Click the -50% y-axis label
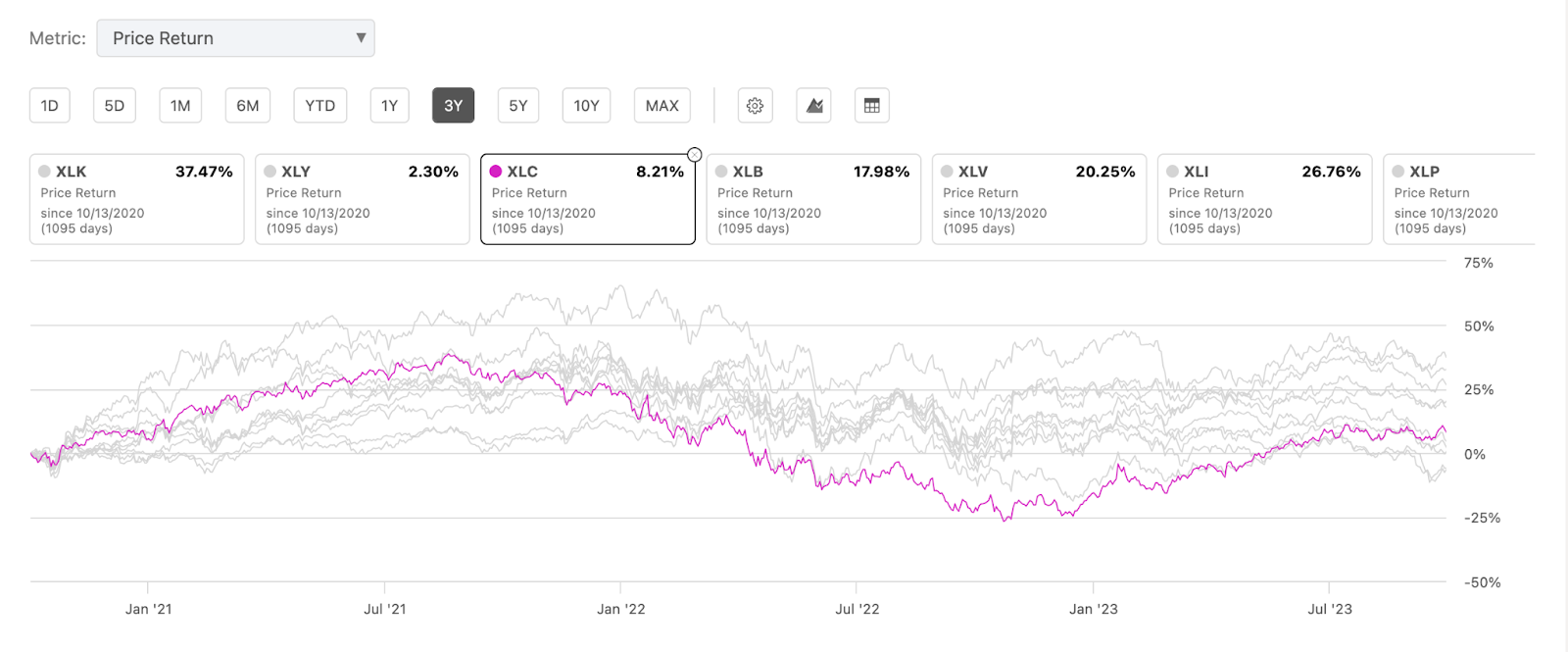Viewport: 1568px width, 652px height. (1483, 582)
